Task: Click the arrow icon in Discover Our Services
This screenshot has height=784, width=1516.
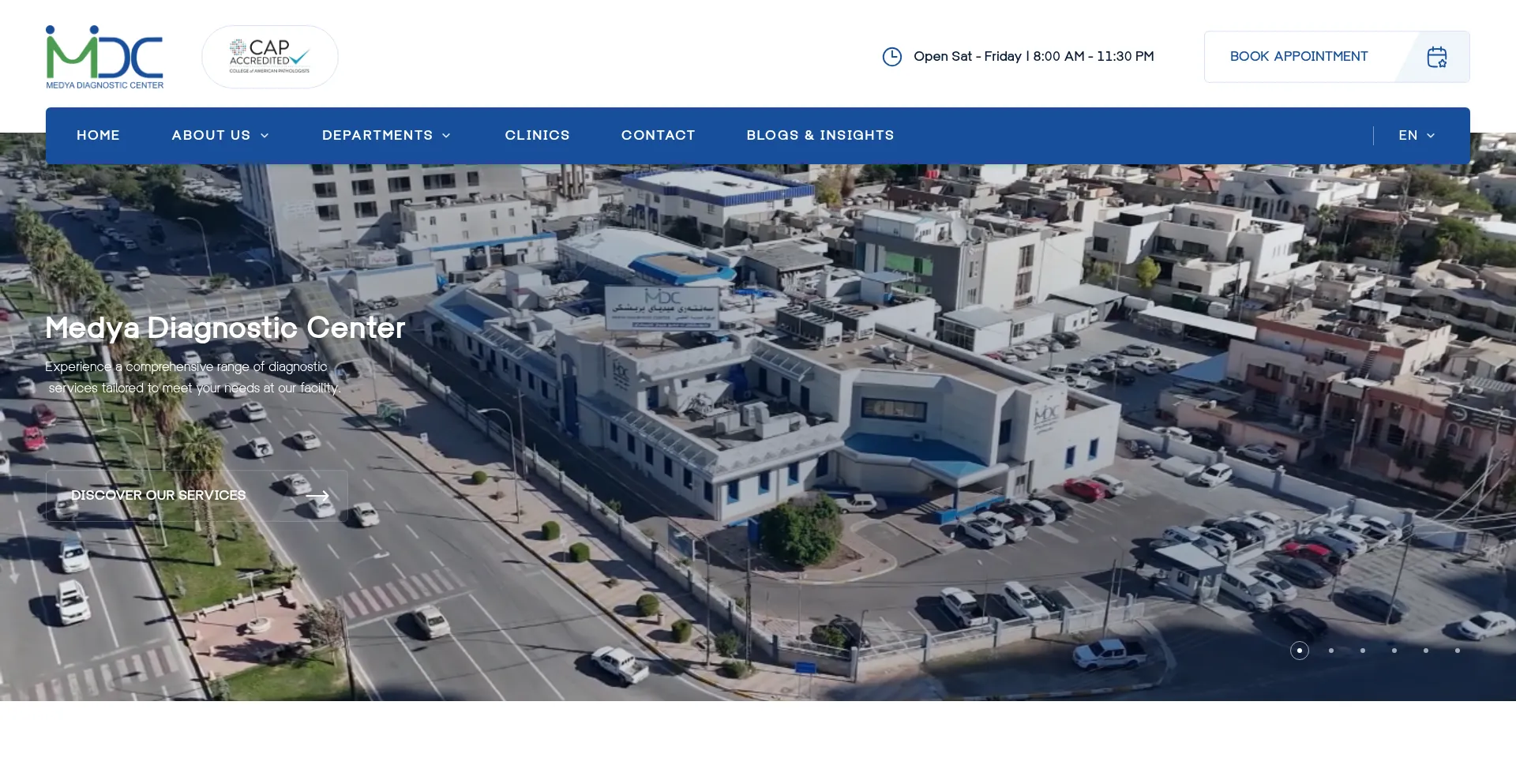Action: click(317, 496)
